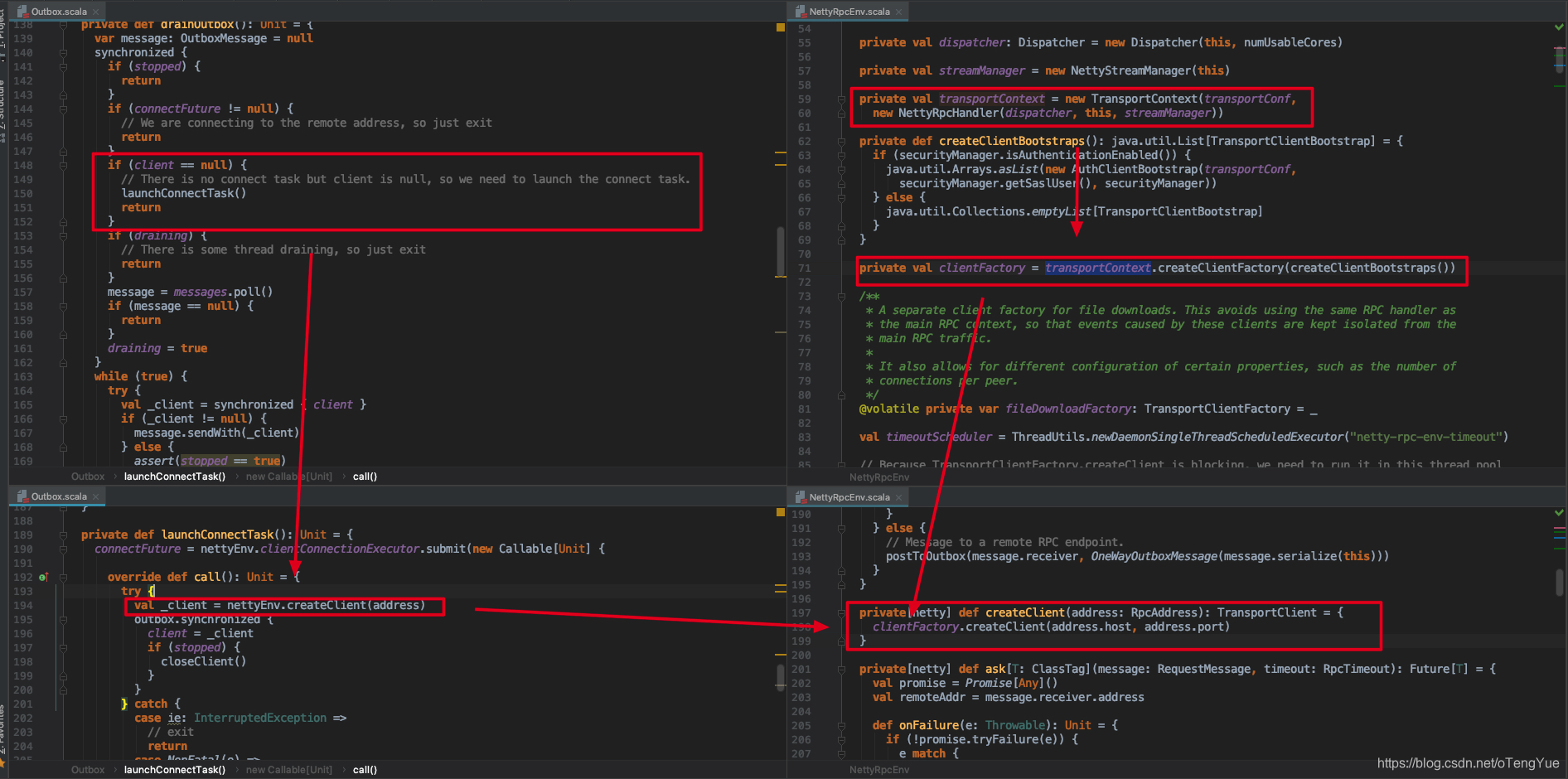Collapse the 'if (securityManager.isAuthenticationEnabled())' block
Image resolution: width=1568 pixels, height=779 pixels.
(841, 155)
